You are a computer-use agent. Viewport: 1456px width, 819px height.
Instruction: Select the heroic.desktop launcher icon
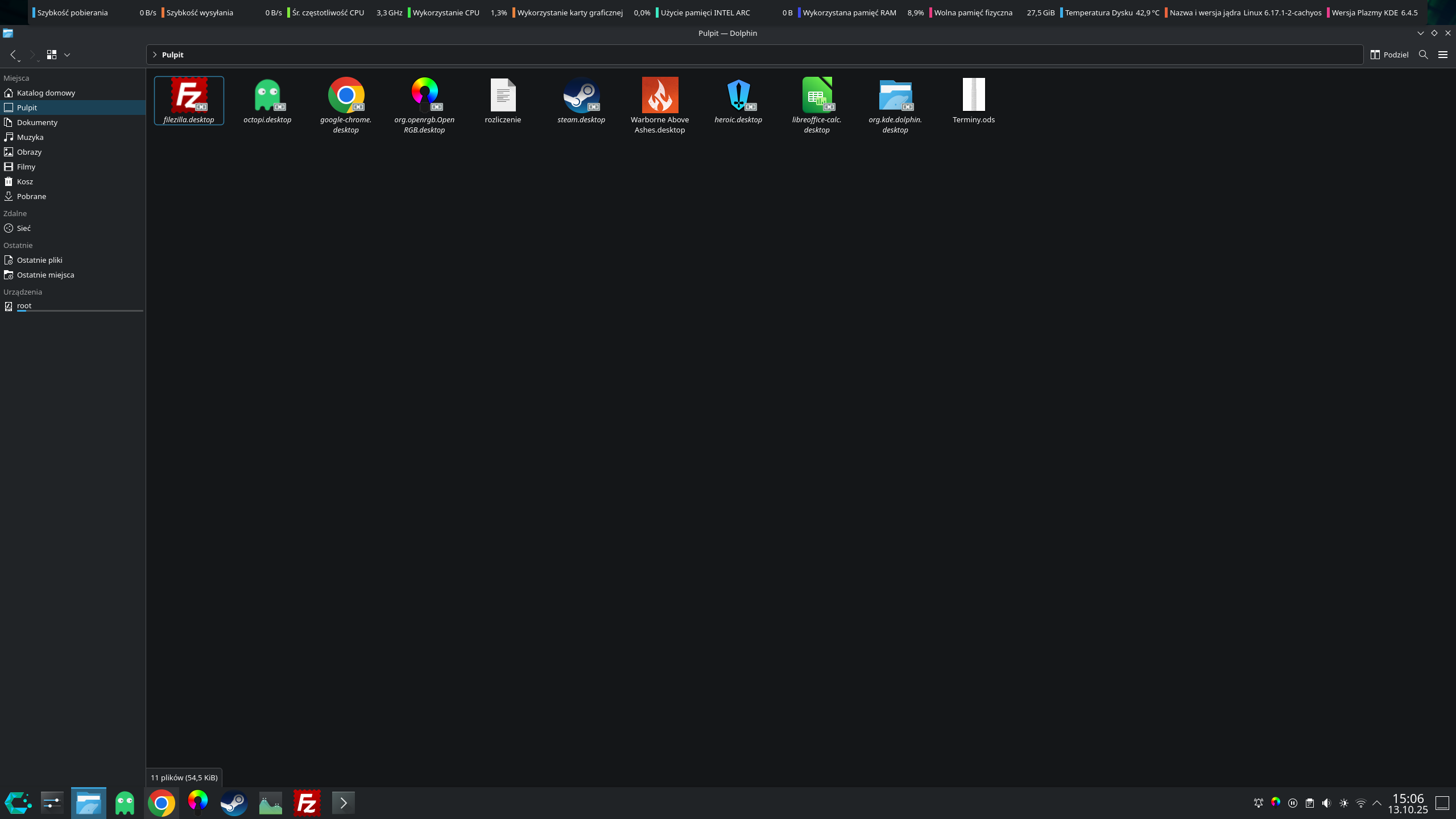(x=738, y=96)
